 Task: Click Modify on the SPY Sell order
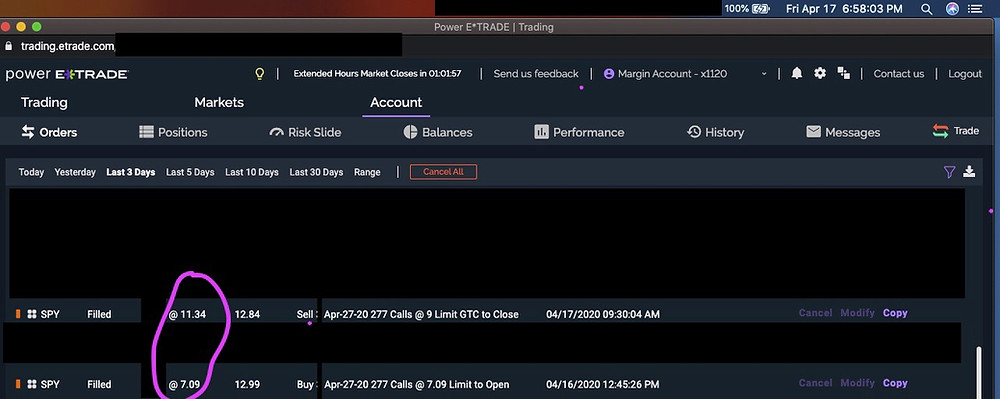(857, 313)
